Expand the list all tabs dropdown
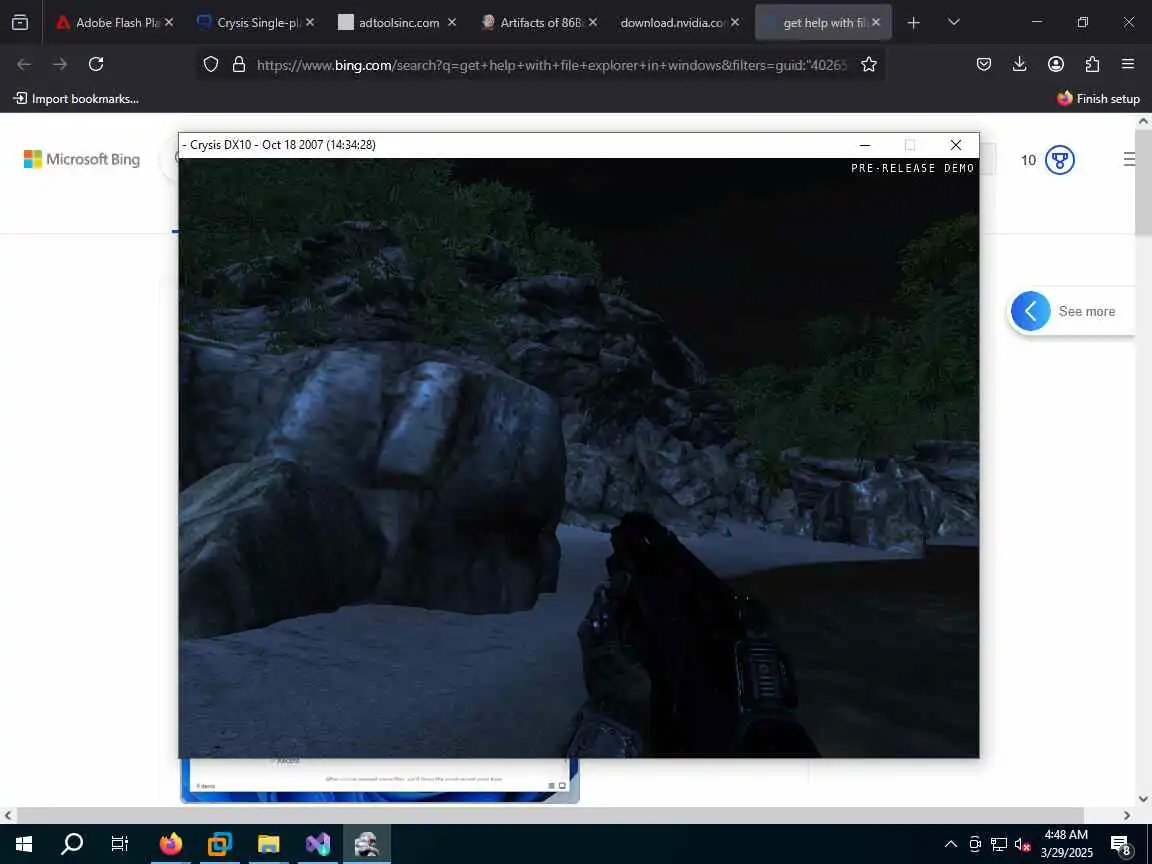 pyautogui.click(x=954, y=23)
